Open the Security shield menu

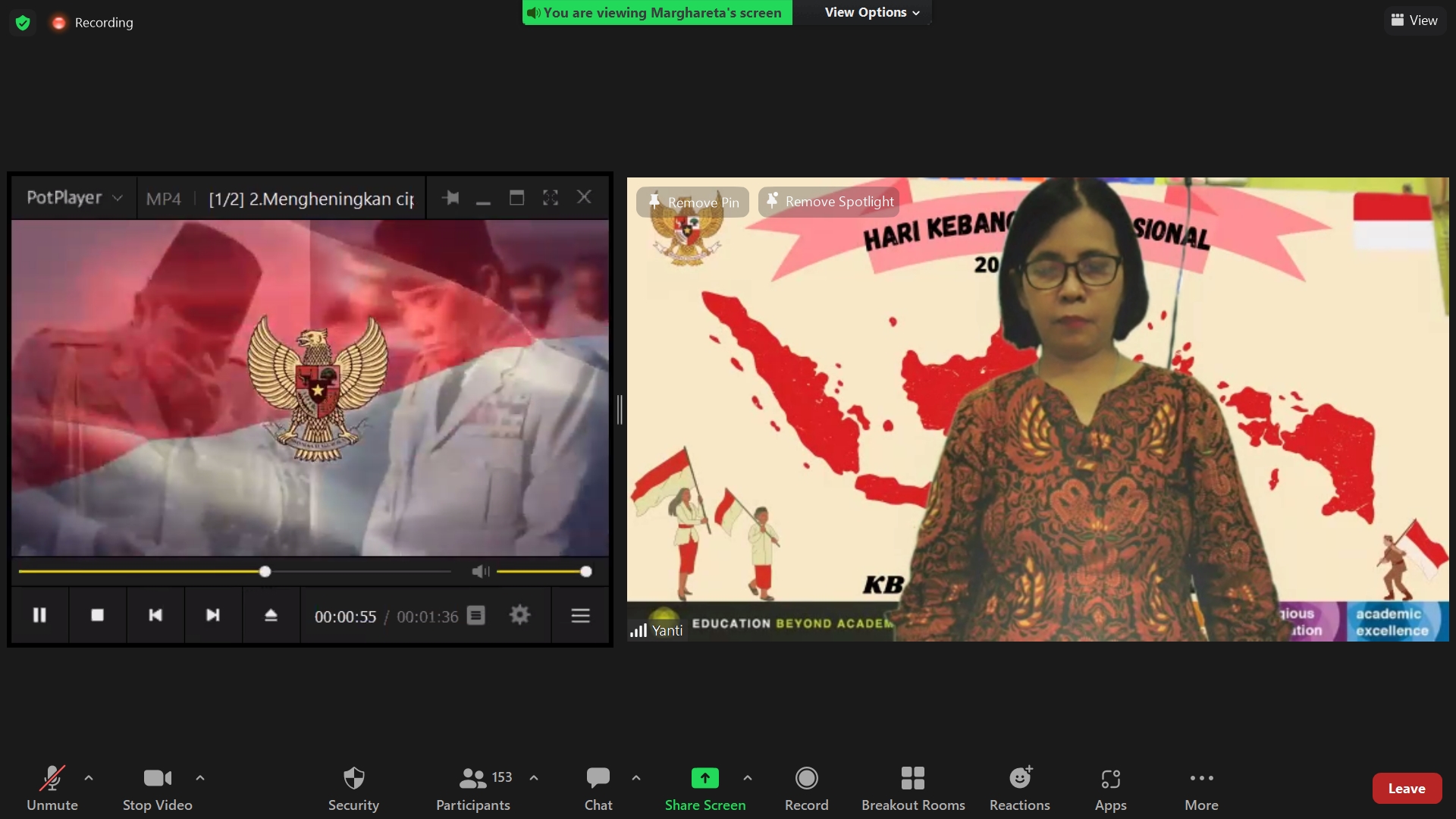353,788
